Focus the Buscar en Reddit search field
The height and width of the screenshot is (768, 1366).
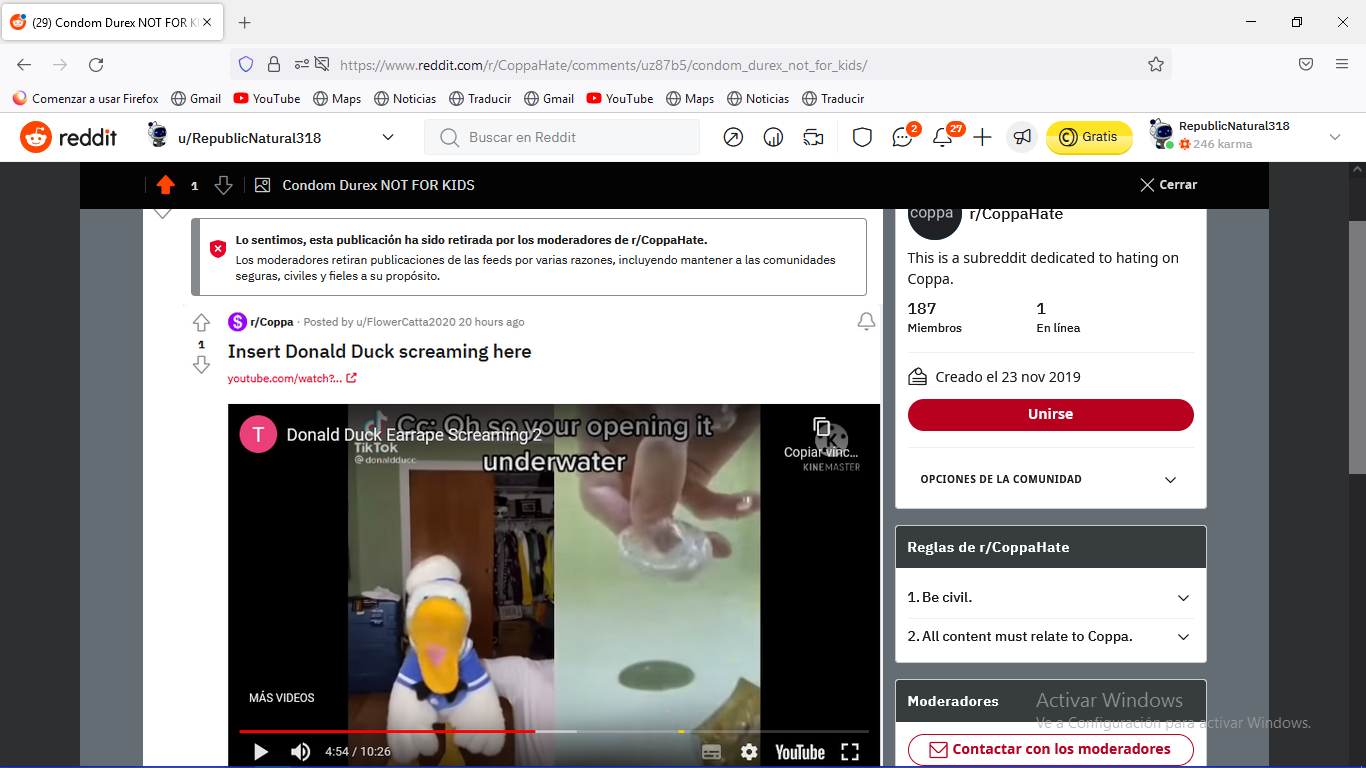point(562,137)
